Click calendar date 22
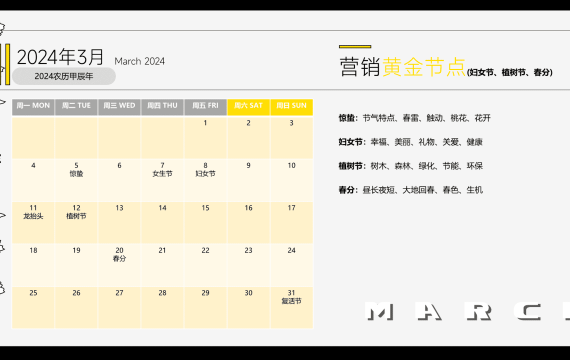 pyautogui.click(x=205, y=251)
